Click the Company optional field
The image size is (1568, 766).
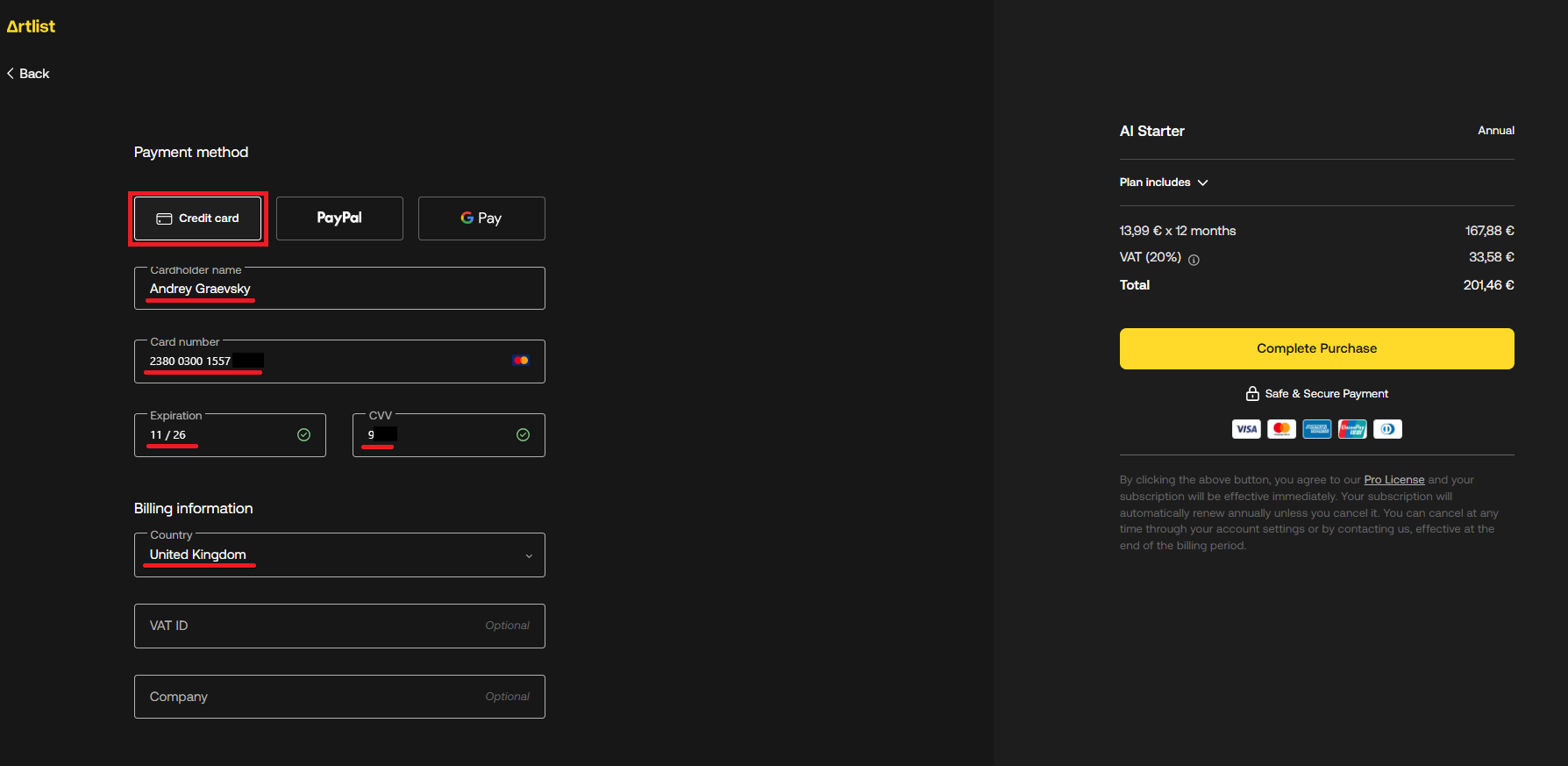pos(339,697)
